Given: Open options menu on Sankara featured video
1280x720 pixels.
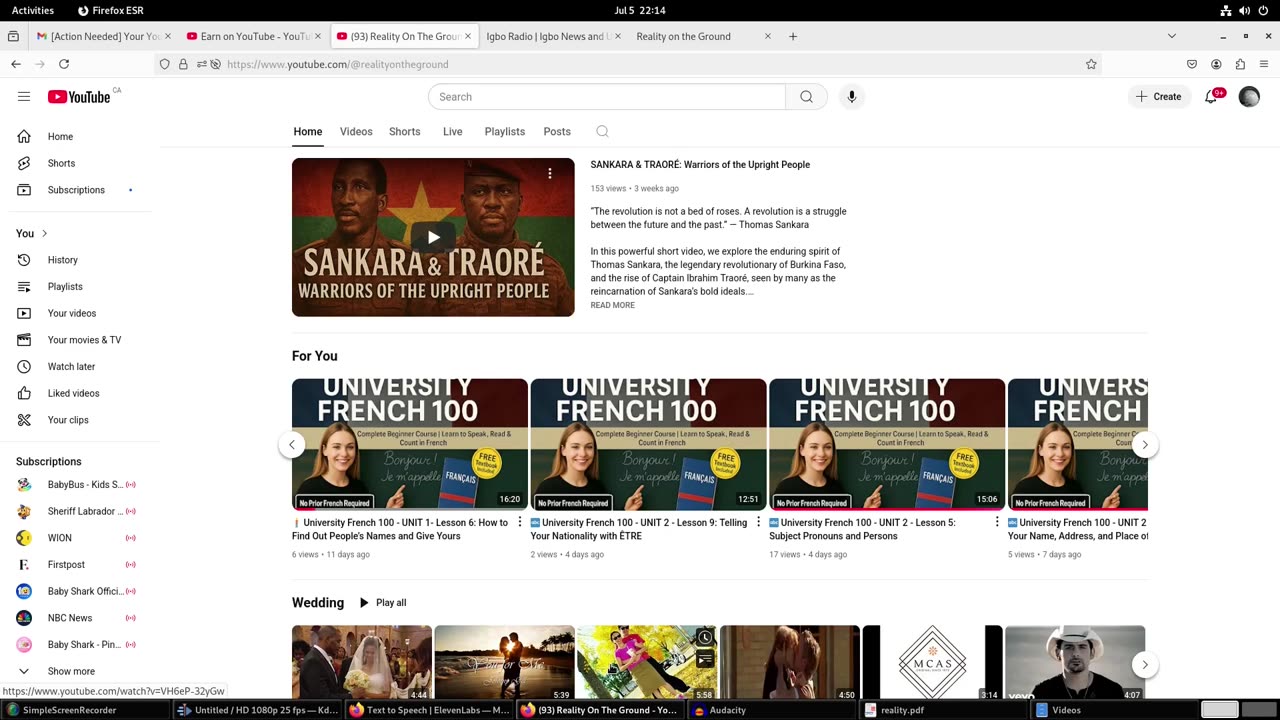Looking at the screenshot, I should point(549,174).
